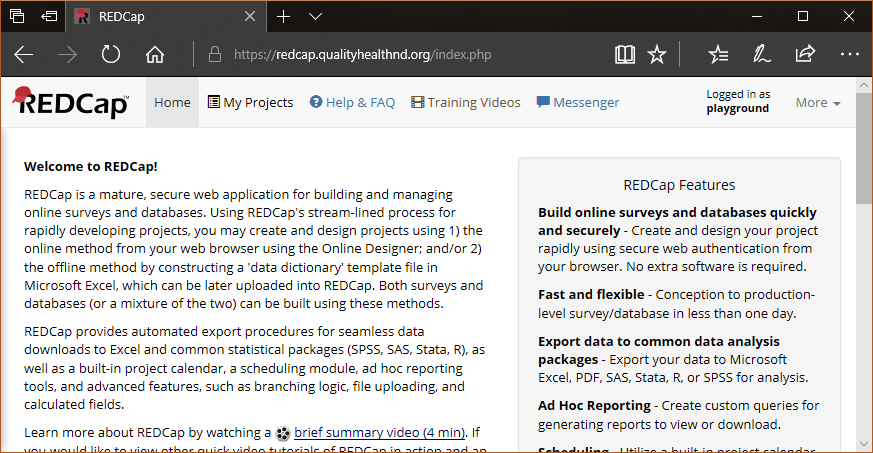Open a new browser tab

[x=283, y=17]
